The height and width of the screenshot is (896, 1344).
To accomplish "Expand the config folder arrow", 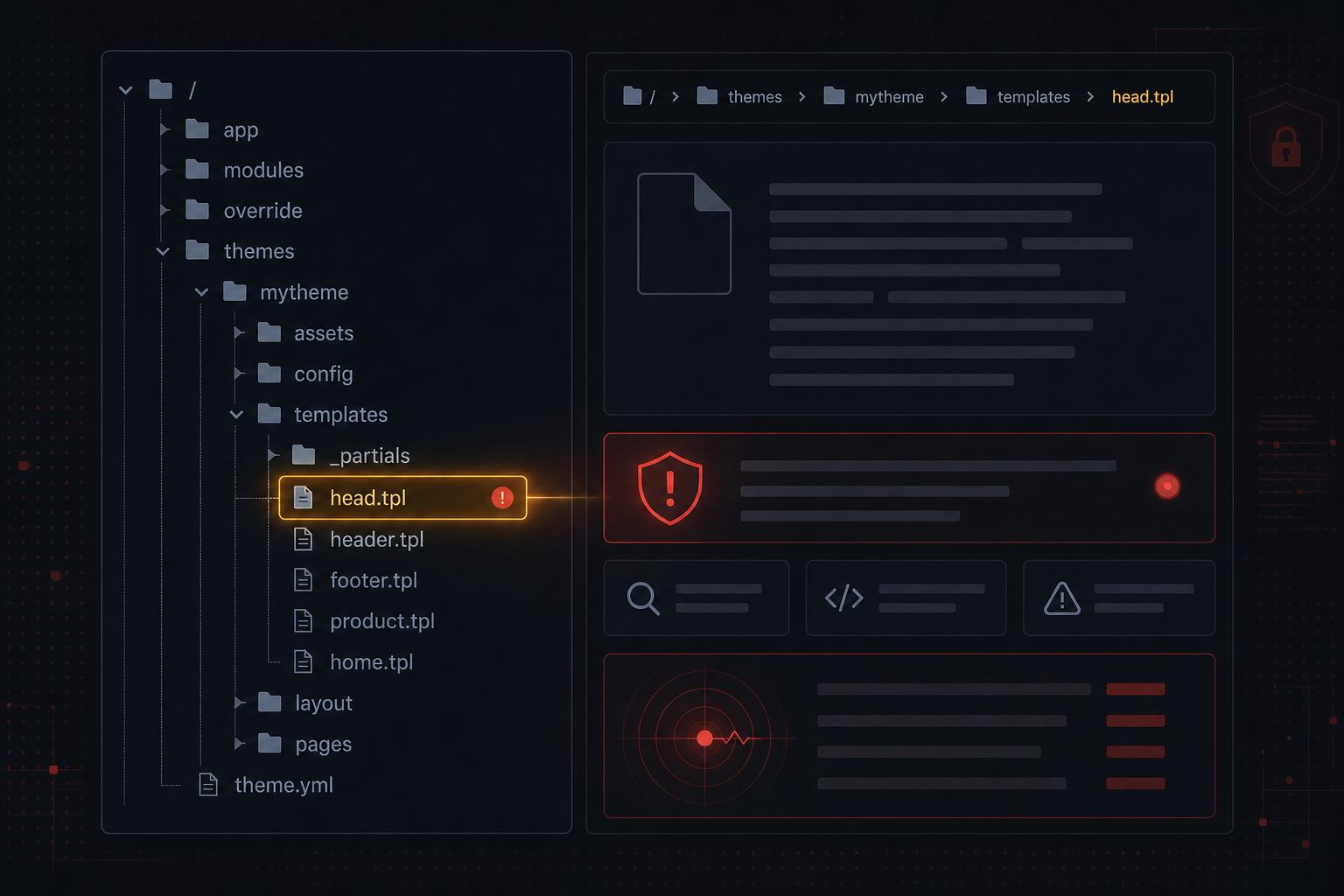I will tap(239, 374).
